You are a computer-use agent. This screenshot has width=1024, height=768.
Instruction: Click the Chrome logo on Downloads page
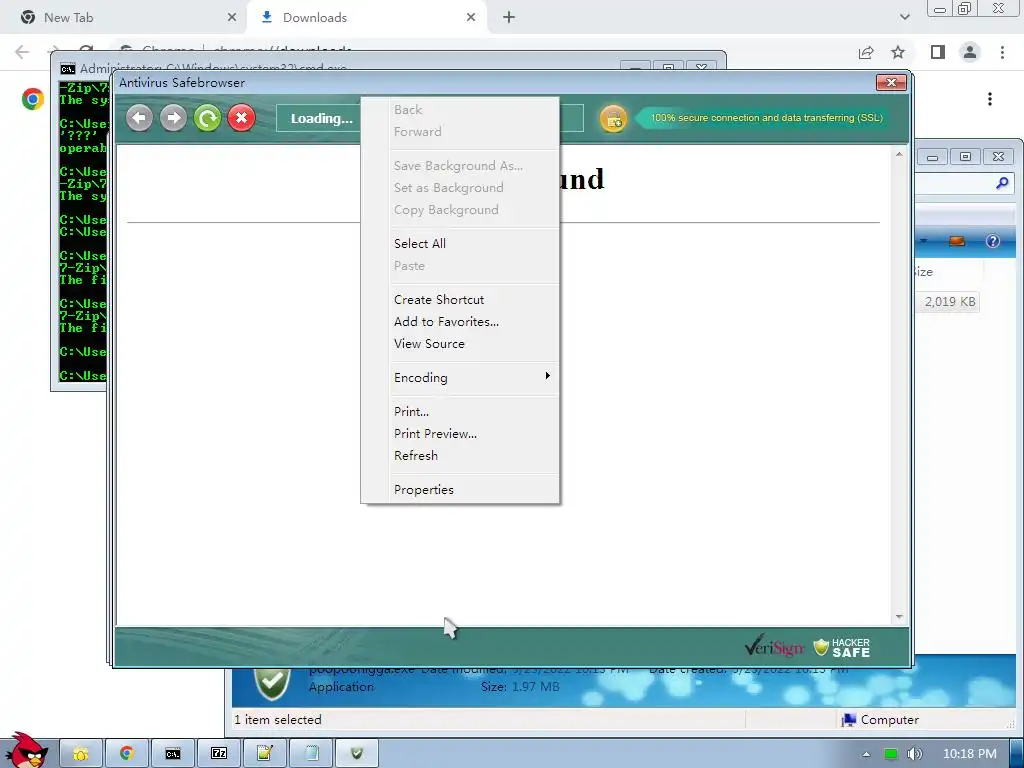[33, 99]
